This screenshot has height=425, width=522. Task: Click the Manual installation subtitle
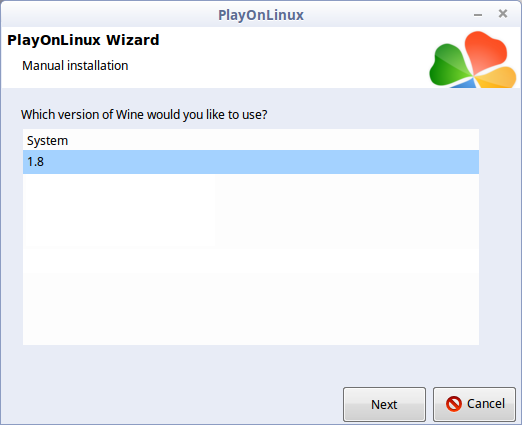[75, 66]
